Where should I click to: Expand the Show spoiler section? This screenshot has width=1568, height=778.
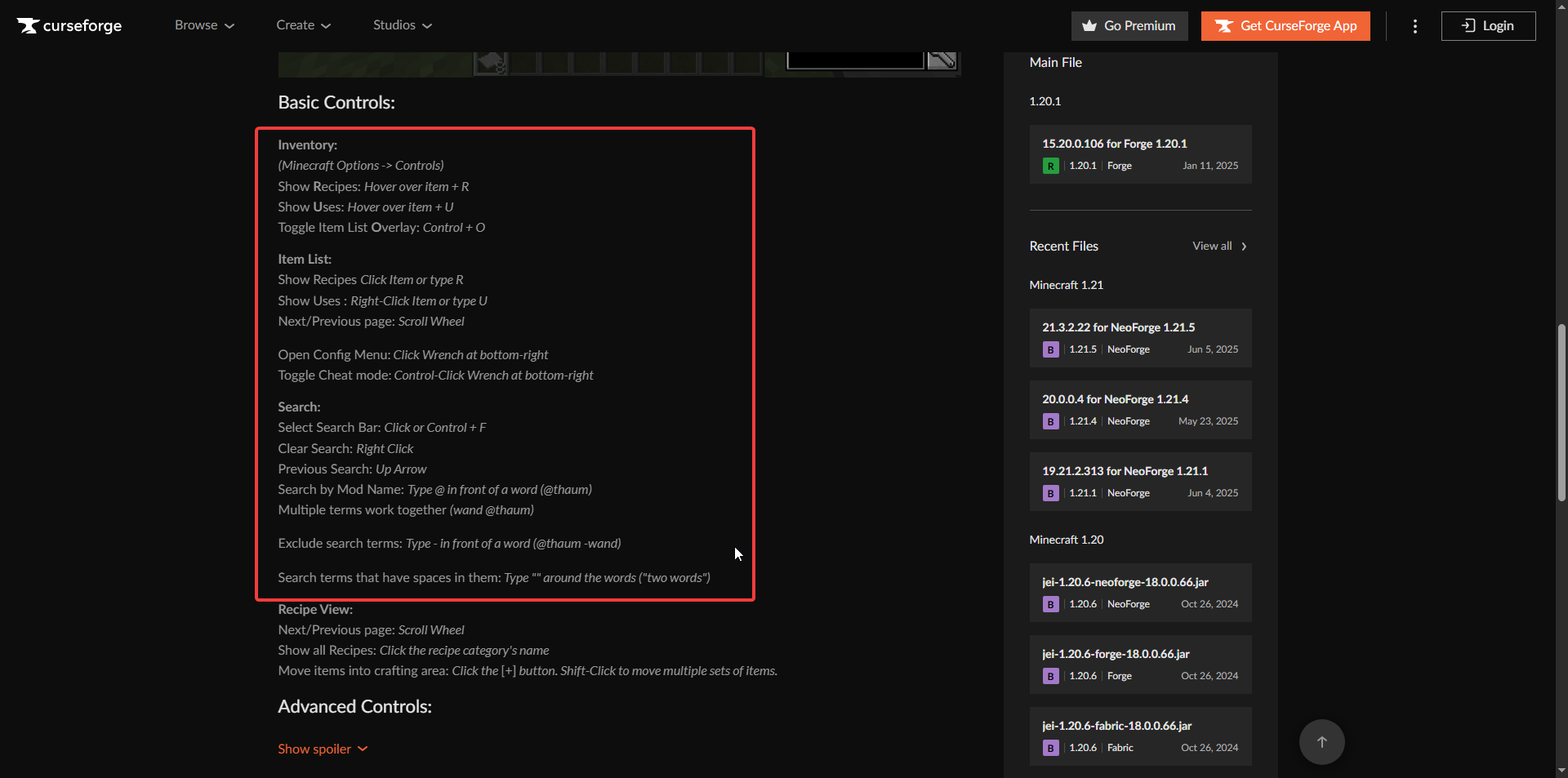[322, 749]
